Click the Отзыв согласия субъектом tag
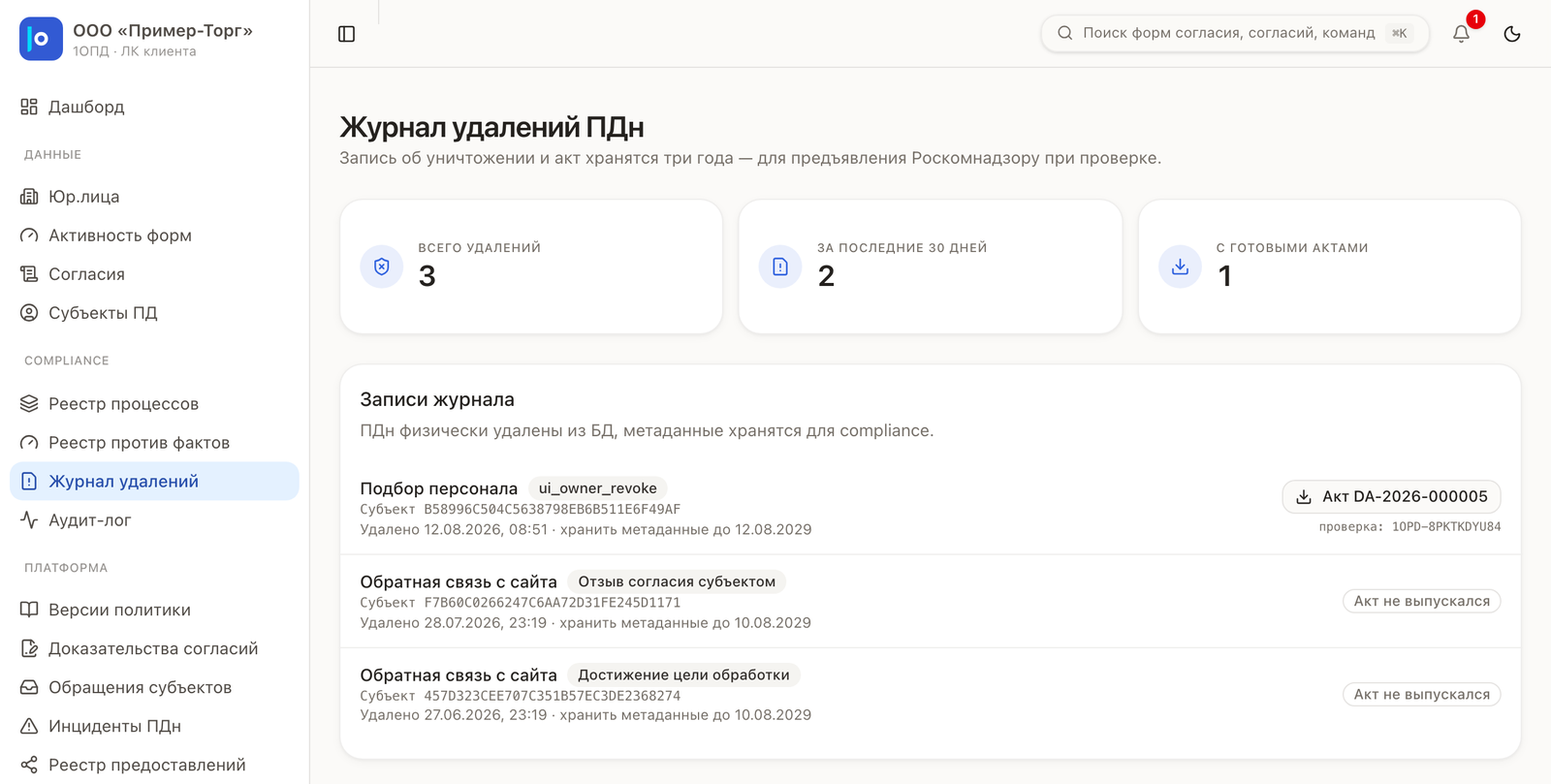This screenshot has width=1551, height=784. pos(677,581)
